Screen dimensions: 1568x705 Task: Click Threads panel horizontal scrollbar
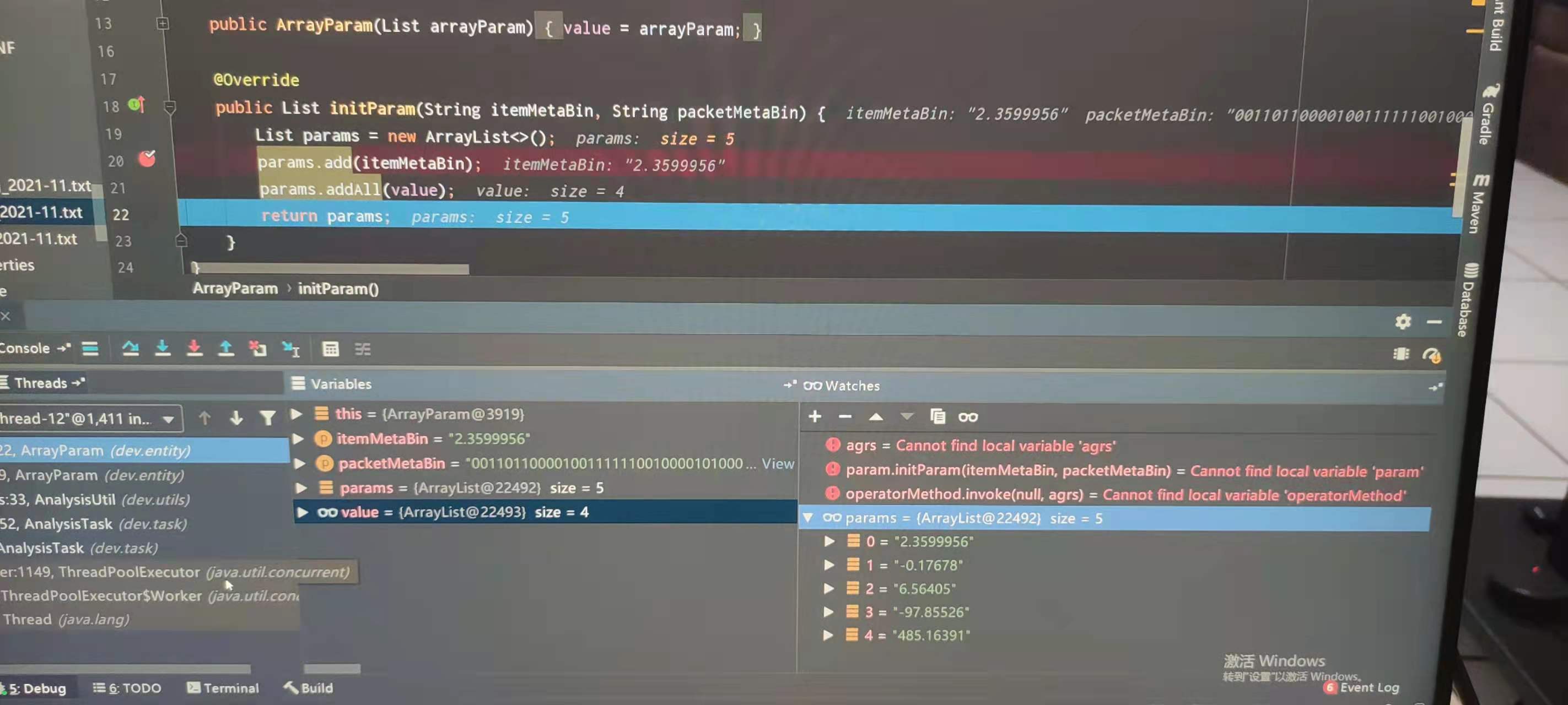pos(125,669)
